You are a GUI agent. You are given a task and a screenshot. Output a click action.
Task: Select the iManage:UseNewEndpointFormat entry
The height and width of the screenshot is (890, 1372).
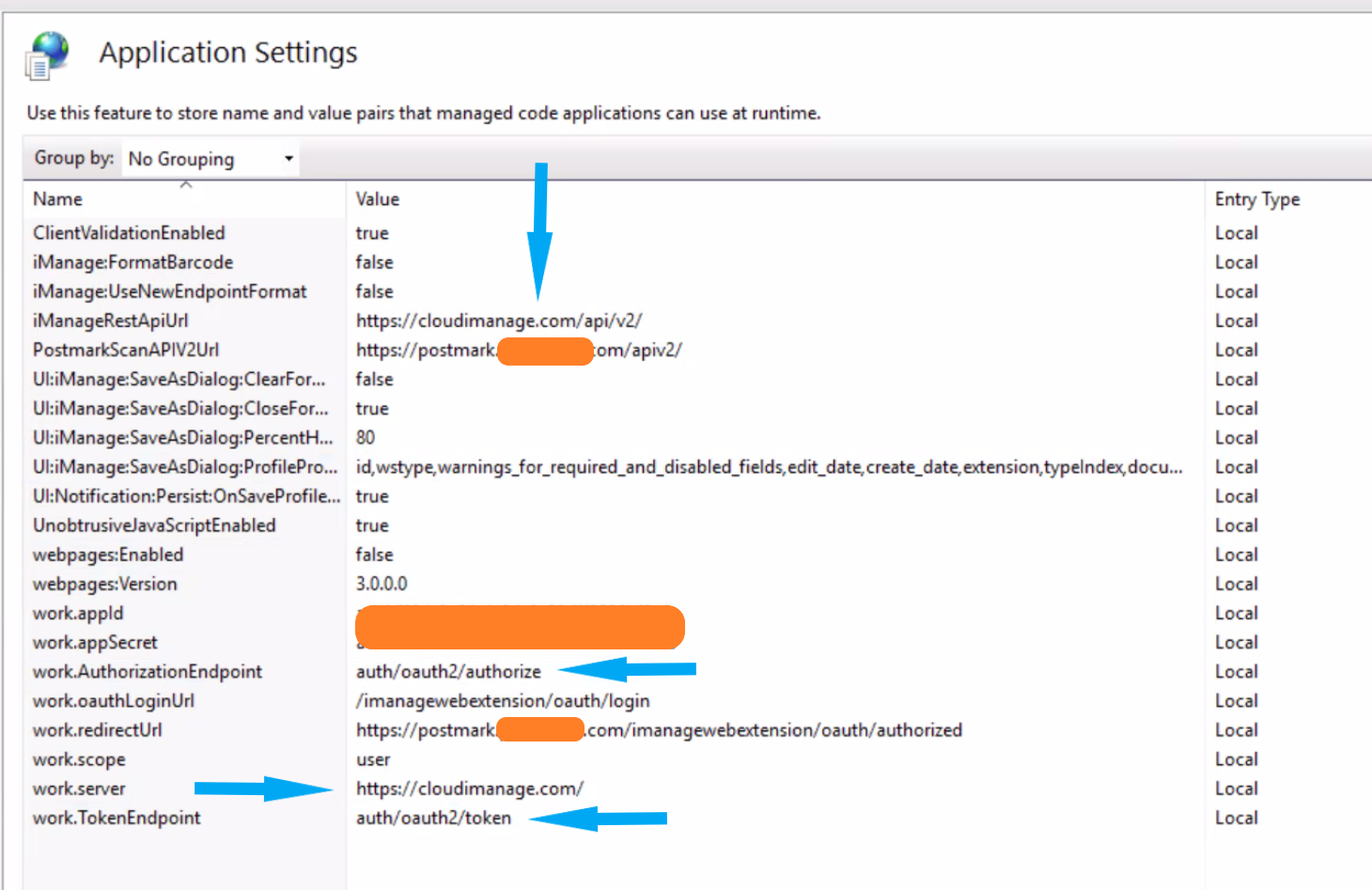[169, 291]
